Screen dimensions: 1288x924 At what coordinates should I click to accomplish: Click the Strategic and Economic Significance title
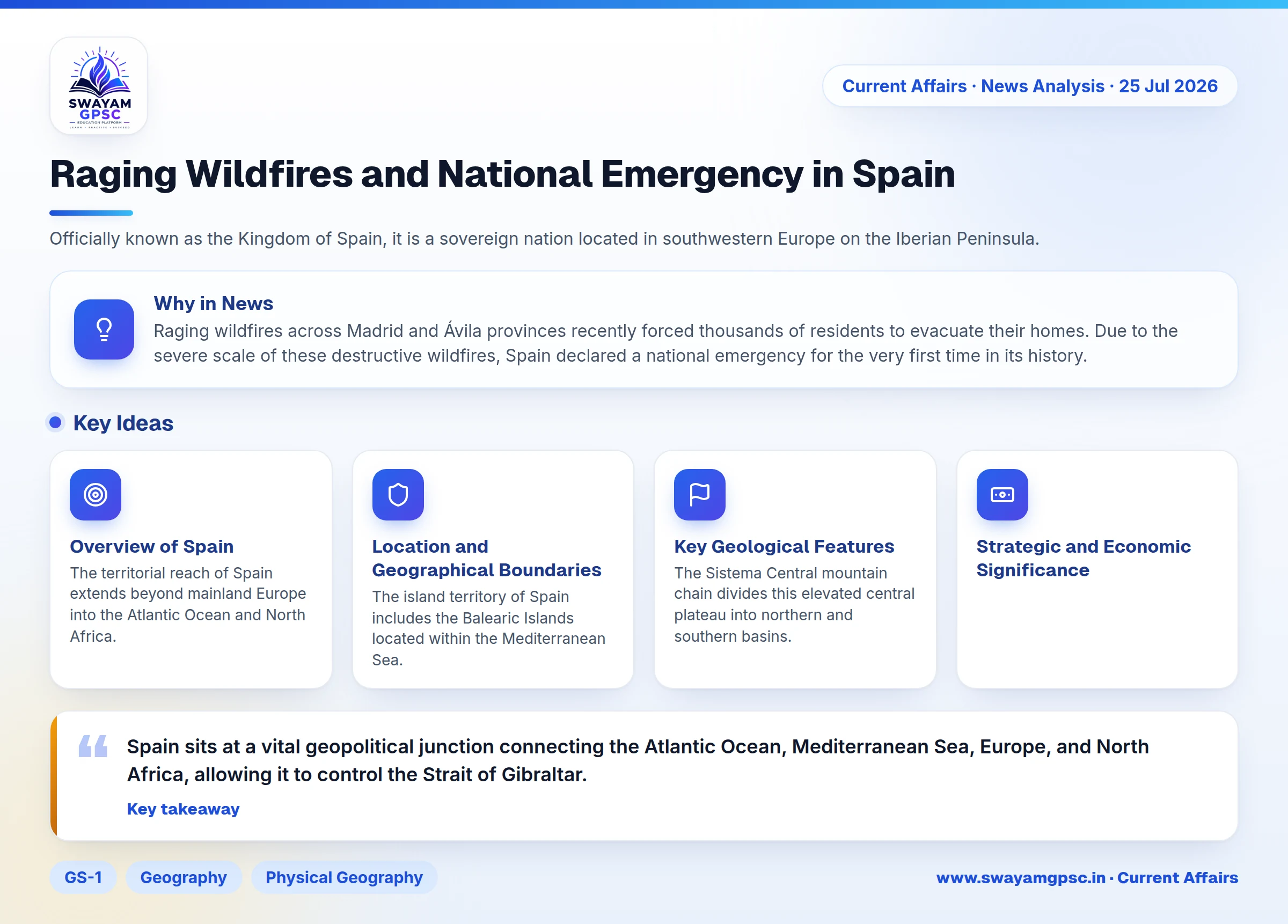pyautogui.click(x=1083, y=558)
